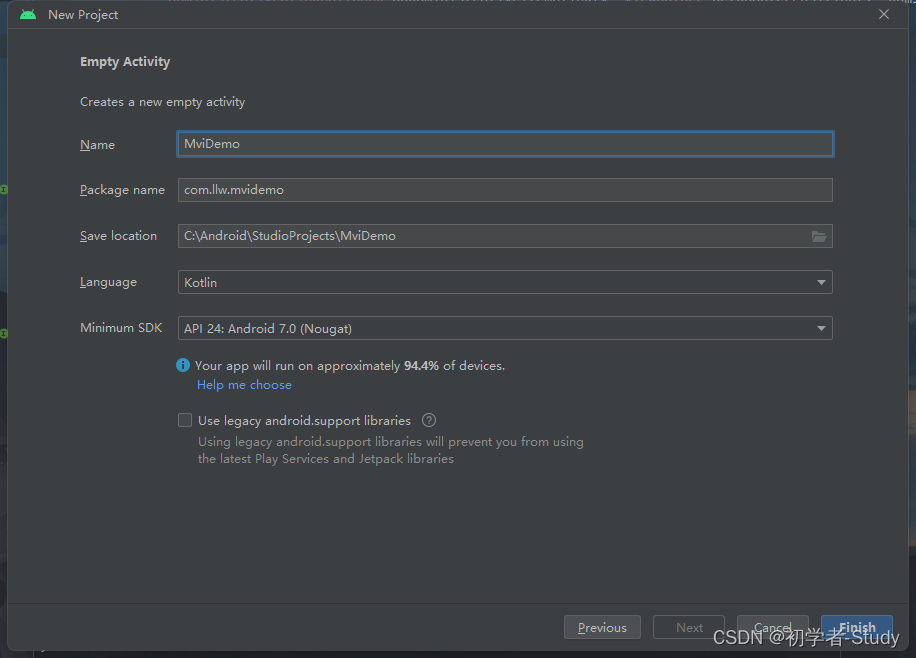Click the Minimum SDK label
The image size is (916, 658).
click(121, 328)
